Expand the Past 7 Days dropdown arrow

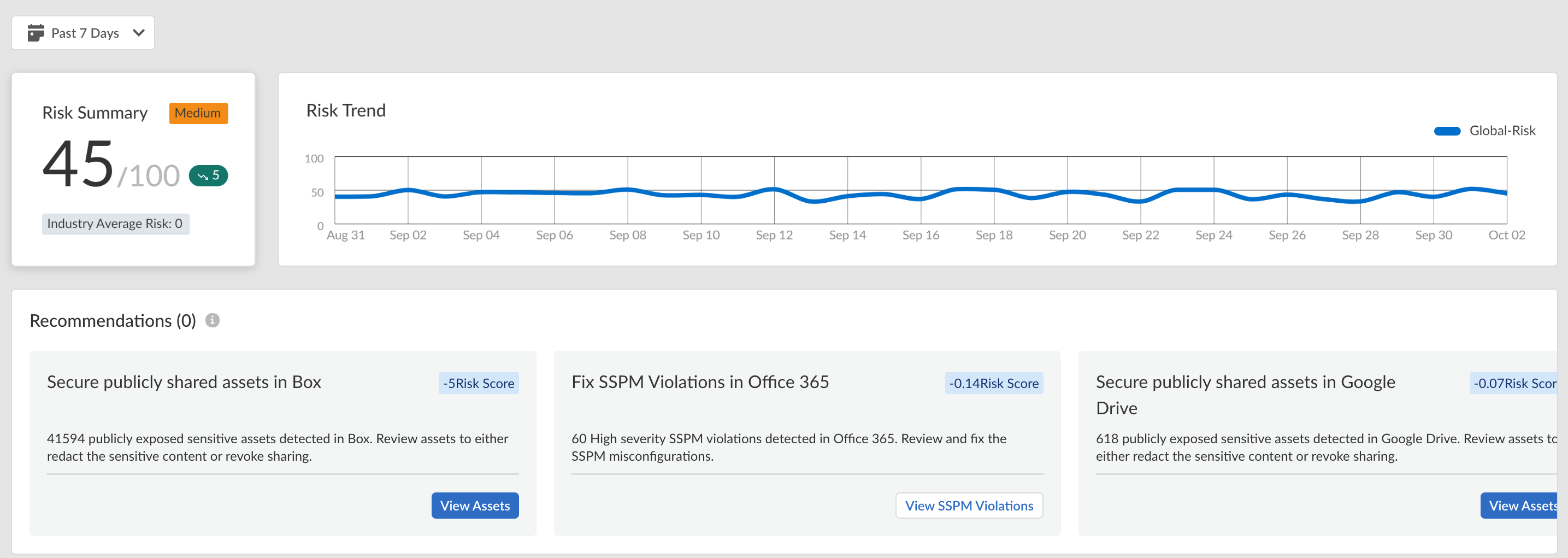coord(139,33)
